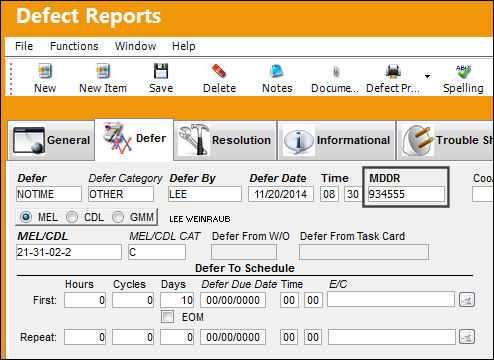Click the Repeat row Due Date field

click(x=233, y=337)
